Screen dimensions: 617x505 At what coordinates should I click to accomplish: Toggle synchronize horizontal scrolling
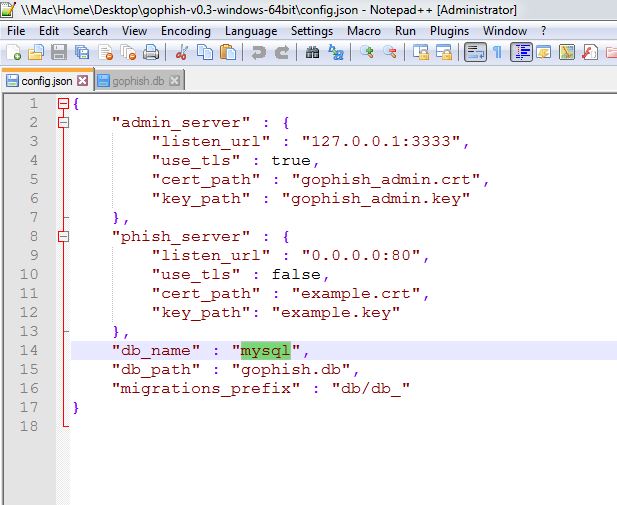pos(443,52)
